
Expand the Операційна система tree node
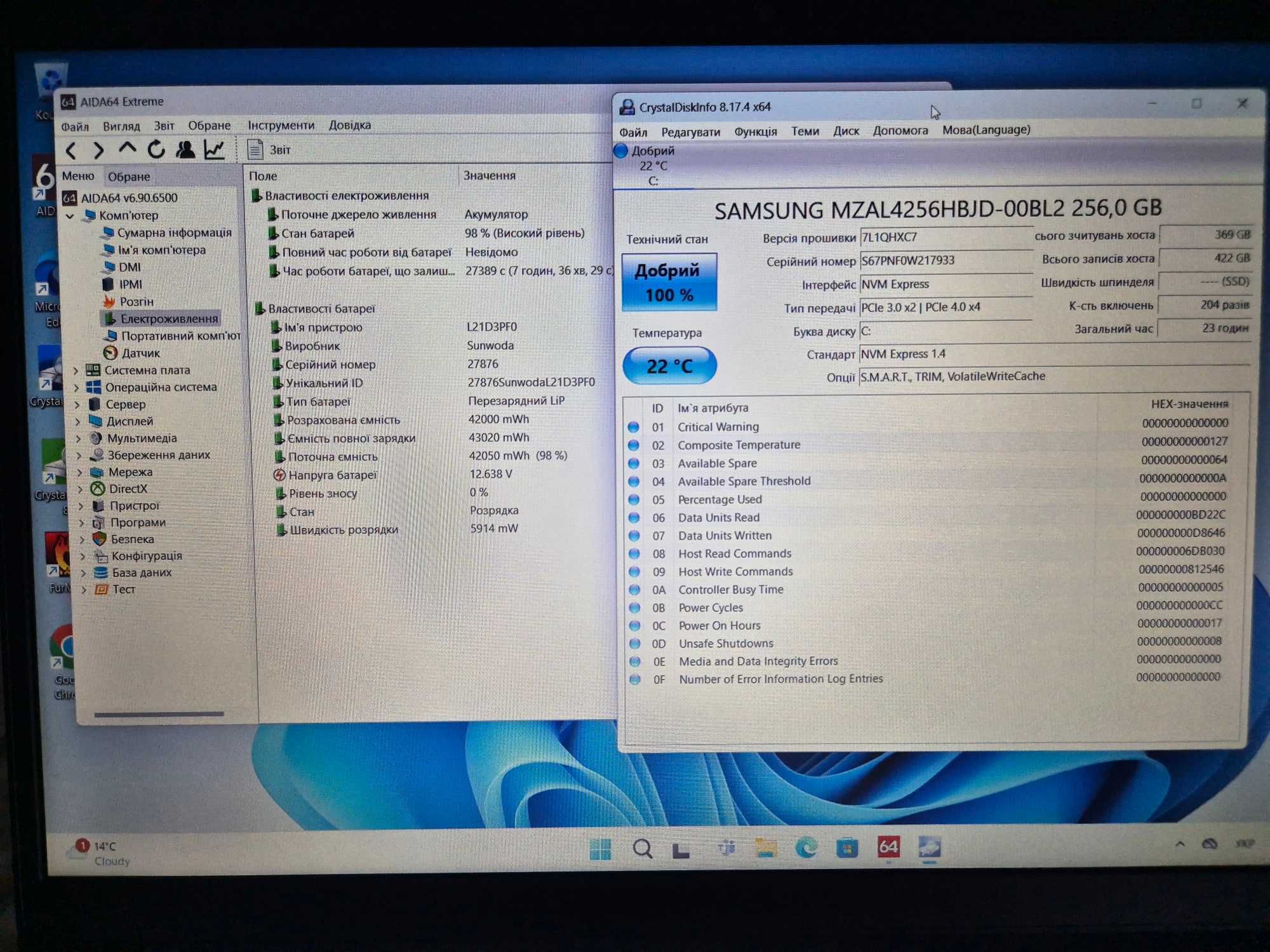click(x=77, y=387)
